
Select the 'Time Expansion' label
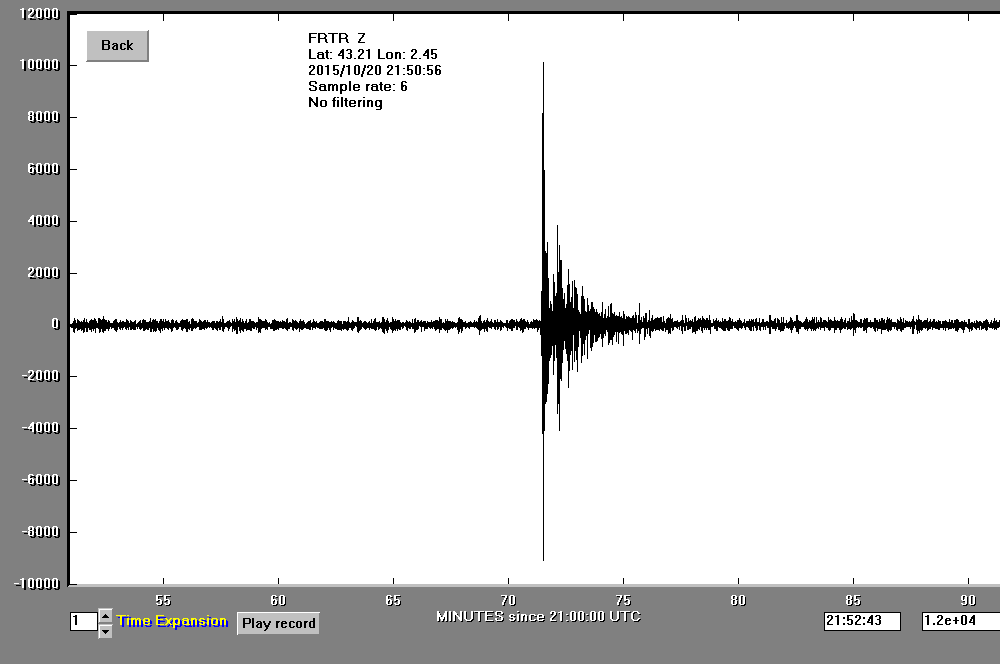[172, 621]
